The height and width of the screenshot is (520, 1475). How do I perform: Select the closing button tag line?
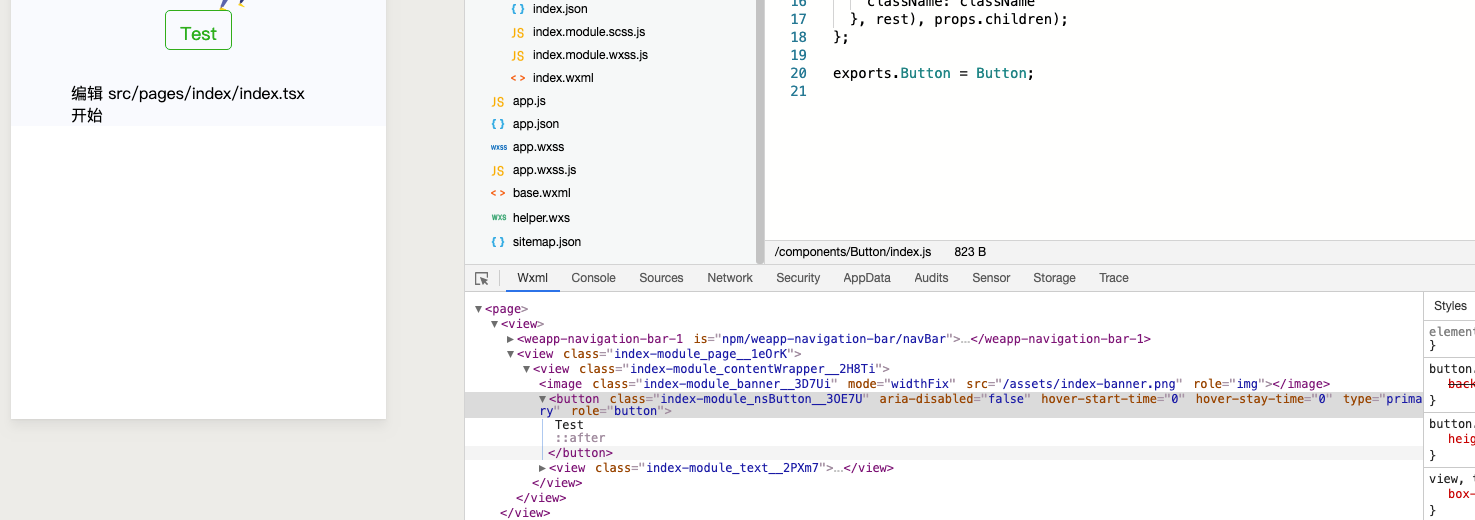tap(580, 453)
